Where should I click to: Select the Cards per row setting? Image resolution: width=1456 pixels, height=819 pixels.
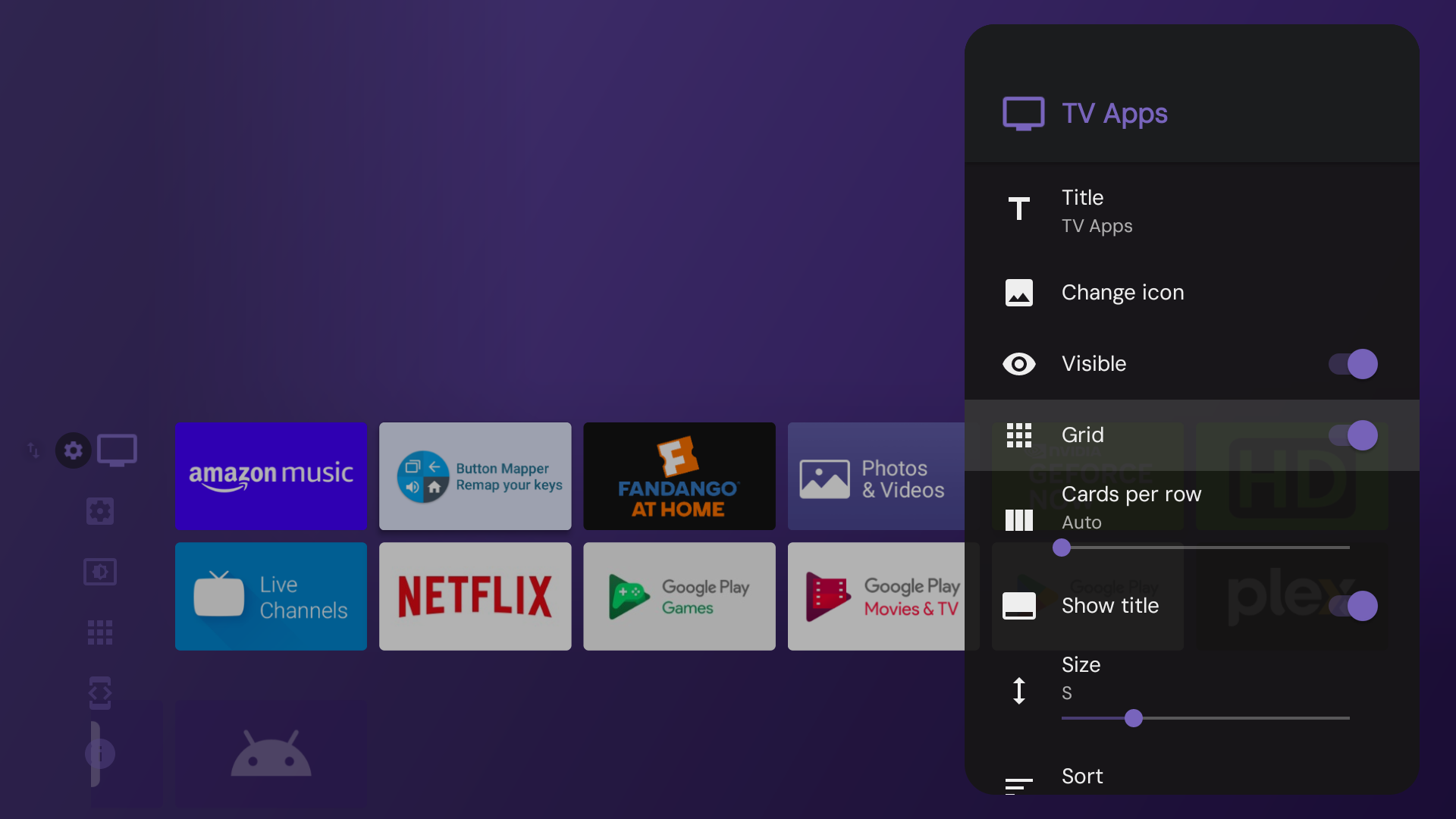pos(1192,520)
